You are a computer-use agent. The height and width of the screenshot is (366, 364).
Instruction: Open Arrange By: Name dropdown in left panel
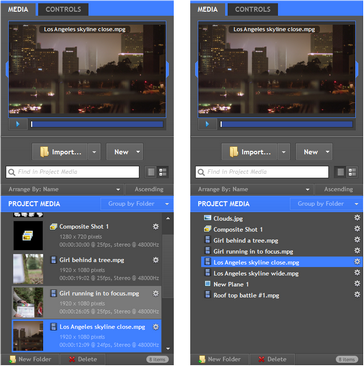(63, 189)
